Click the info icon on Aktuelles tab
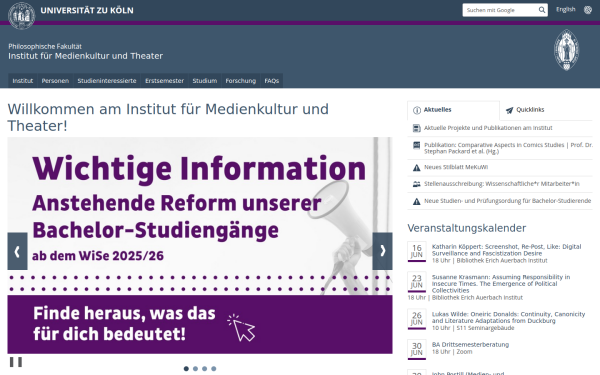The width and height of the screenshot is (600, 375). pyautogui.click(x=417, y=110)
